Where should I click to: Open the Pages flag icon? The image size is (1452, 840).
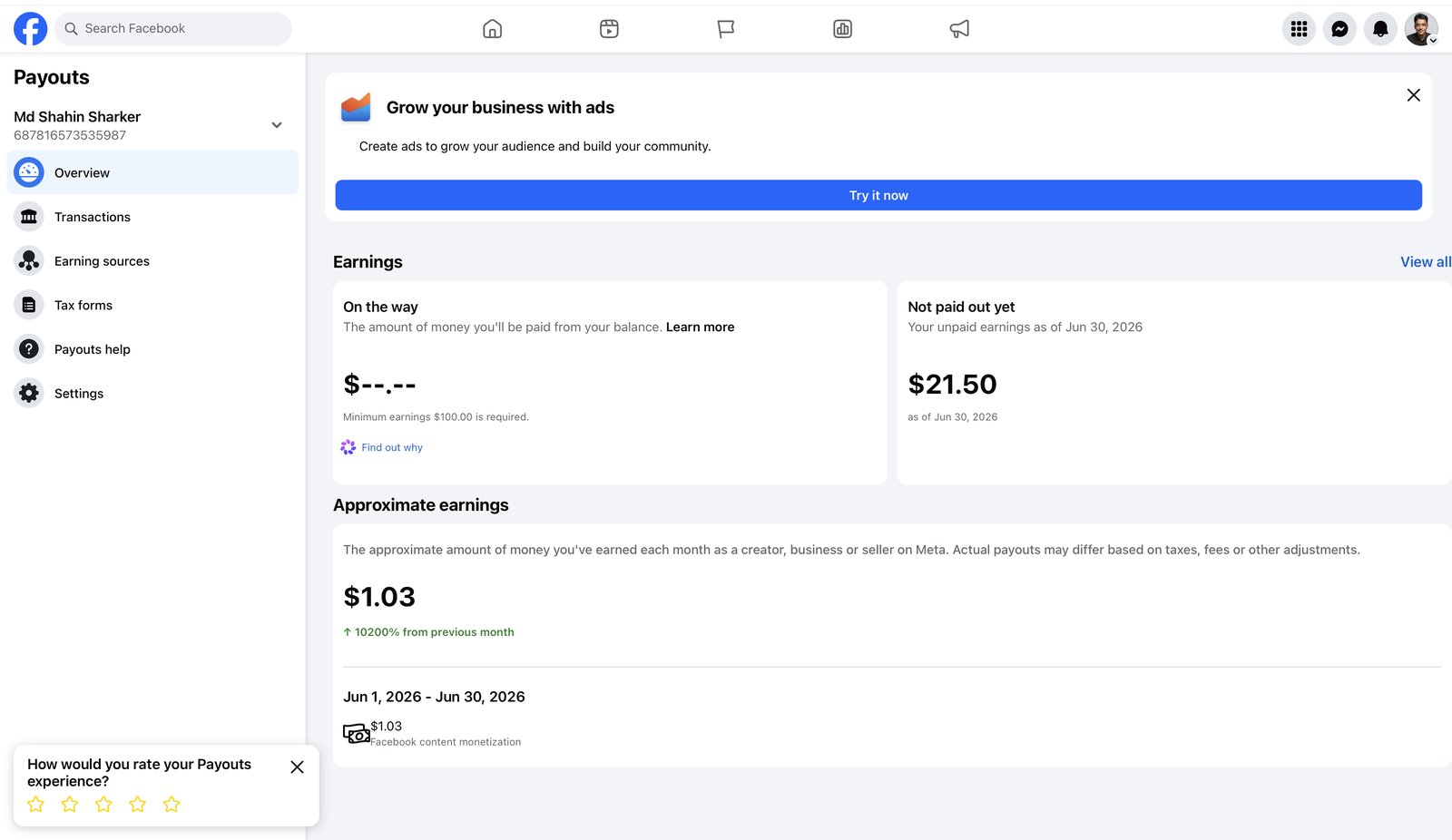pyautogui.click(x=726, y=29)
